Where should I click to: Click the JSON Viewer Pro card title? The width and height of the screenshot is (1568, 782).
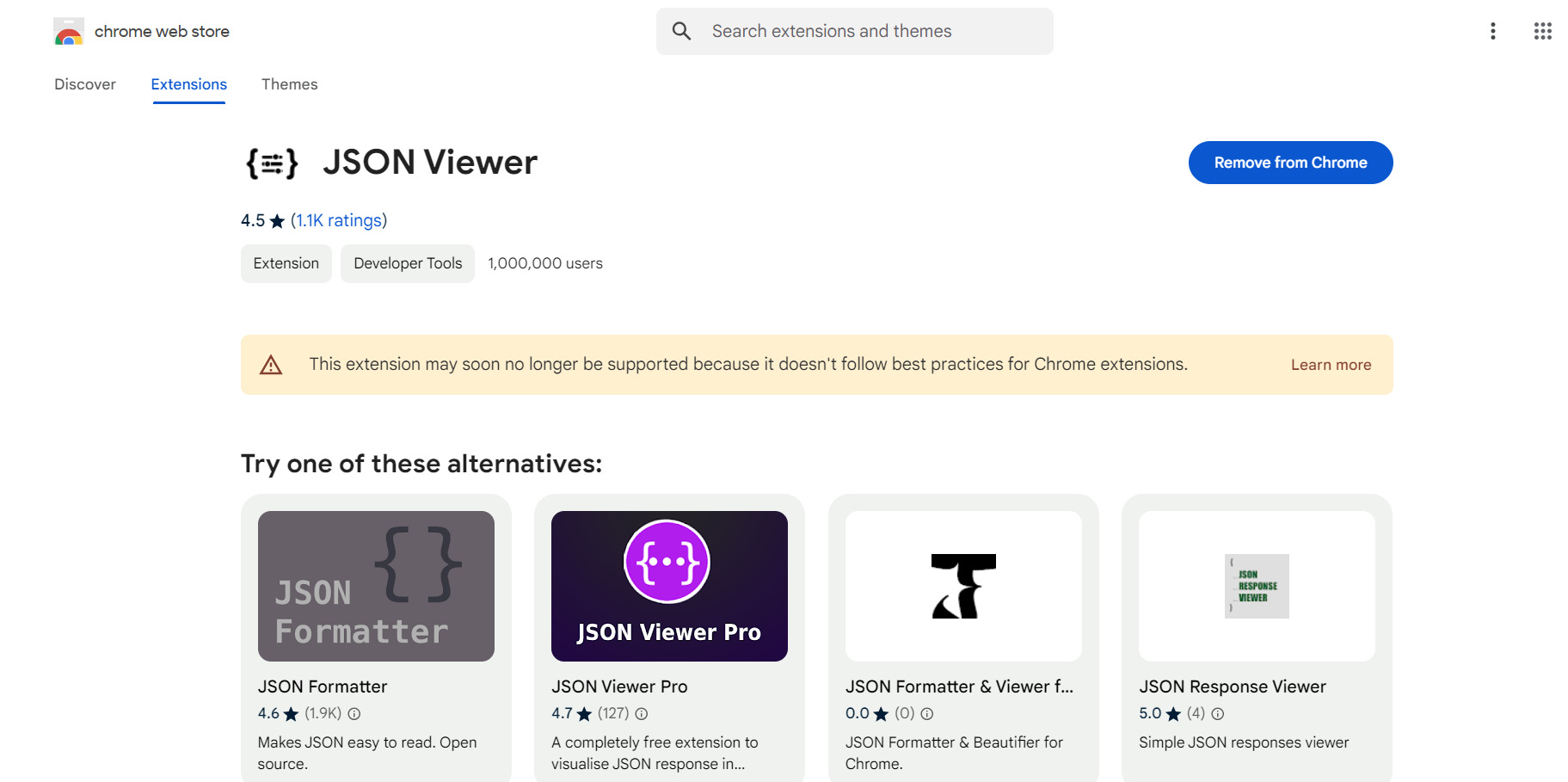619,687
